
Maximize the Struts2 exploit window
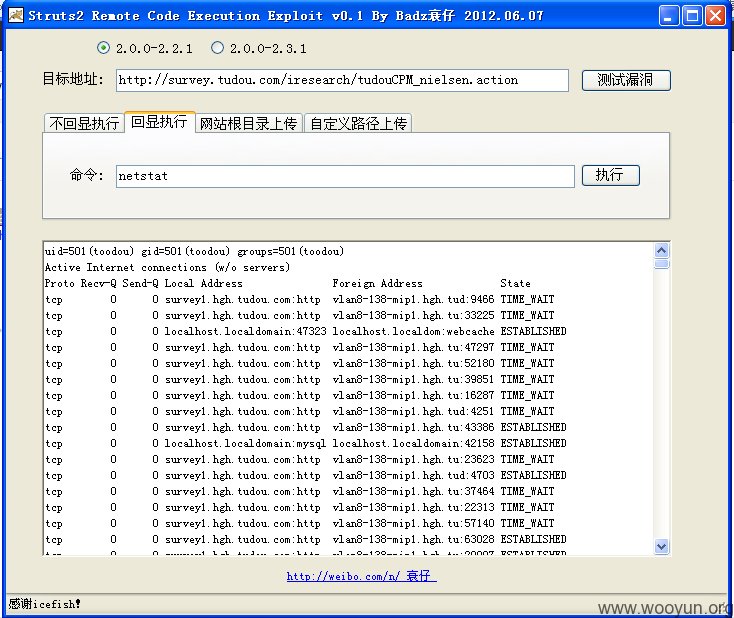tap(692, 15)
